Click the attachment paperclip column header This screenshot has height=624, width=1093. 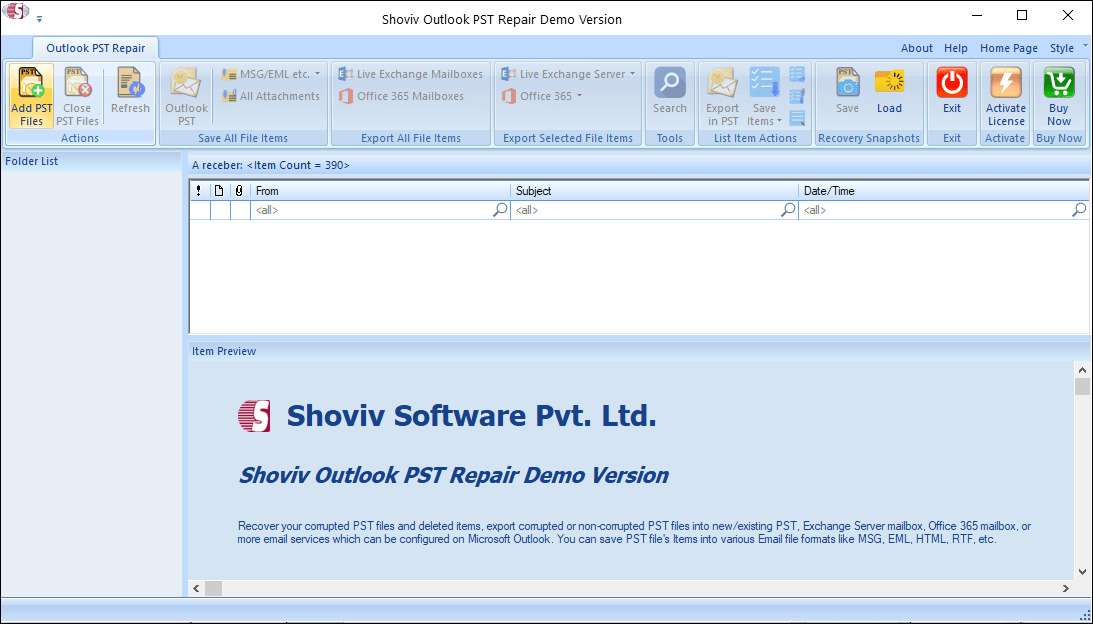[x=240, y=191]
